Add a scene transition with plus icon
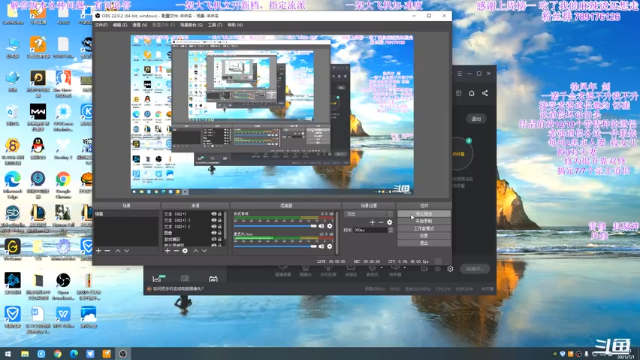 pos(372,222)
